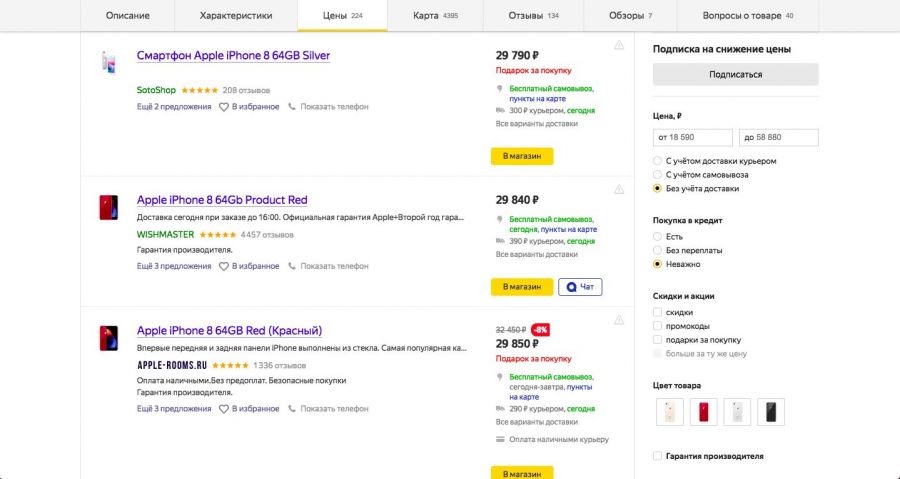This screenshot has height=479, width=900.
Task: Enable подарки за покупку checkbox
Action: tap(657, 340)
